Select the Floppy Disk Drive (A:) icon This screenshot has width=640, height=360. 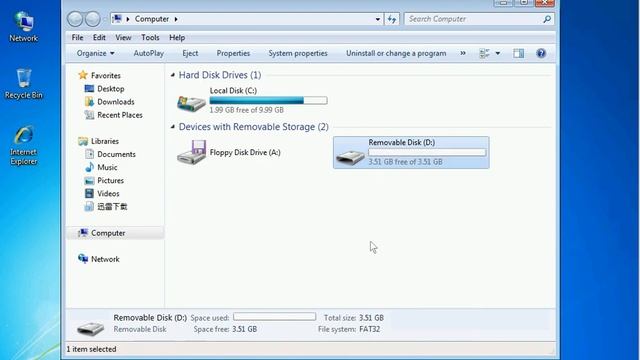191,152
